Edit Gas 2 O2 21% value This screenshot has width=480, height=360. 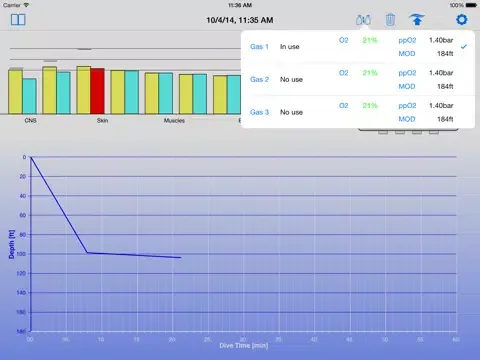370,73
